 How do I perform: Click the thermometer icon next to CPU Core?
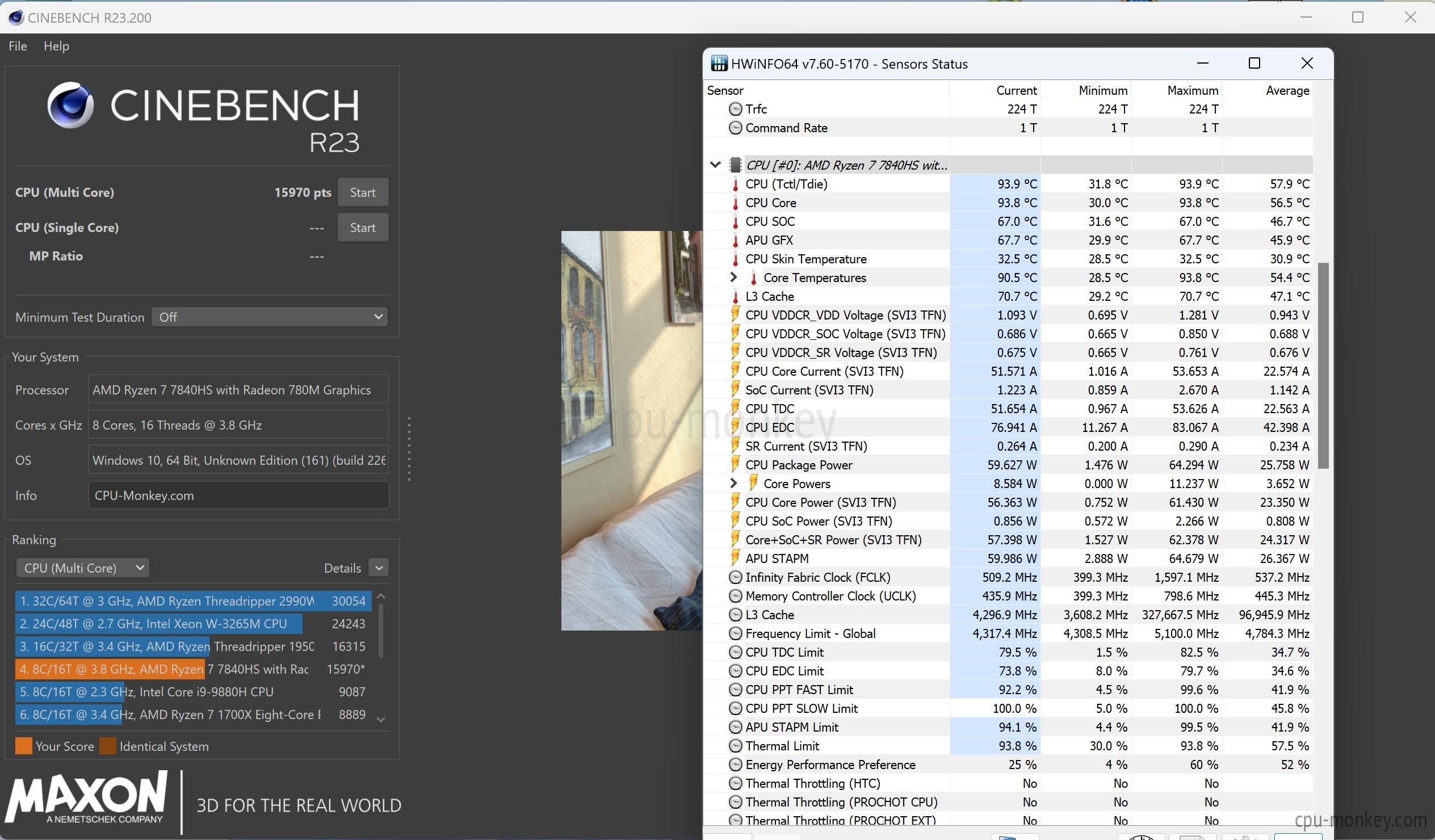click(x=735, y=203)
